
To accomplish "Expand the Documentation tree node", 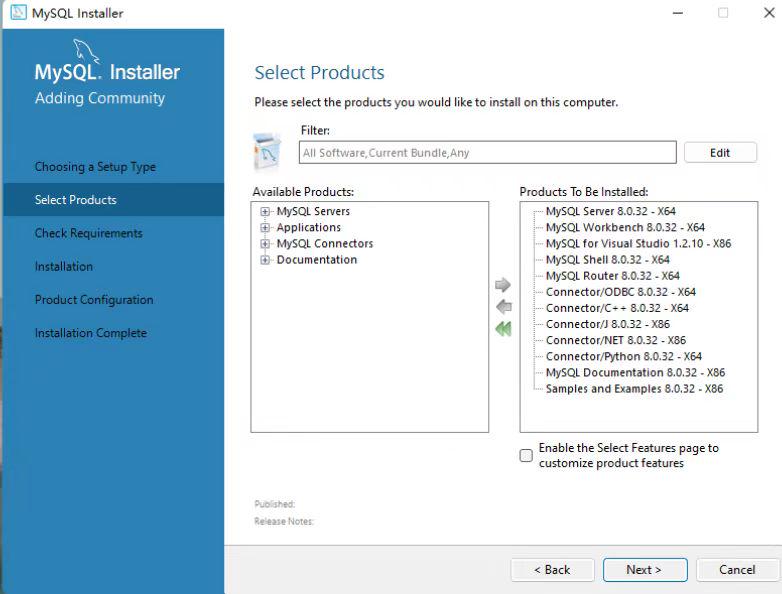I will [265, 260].
